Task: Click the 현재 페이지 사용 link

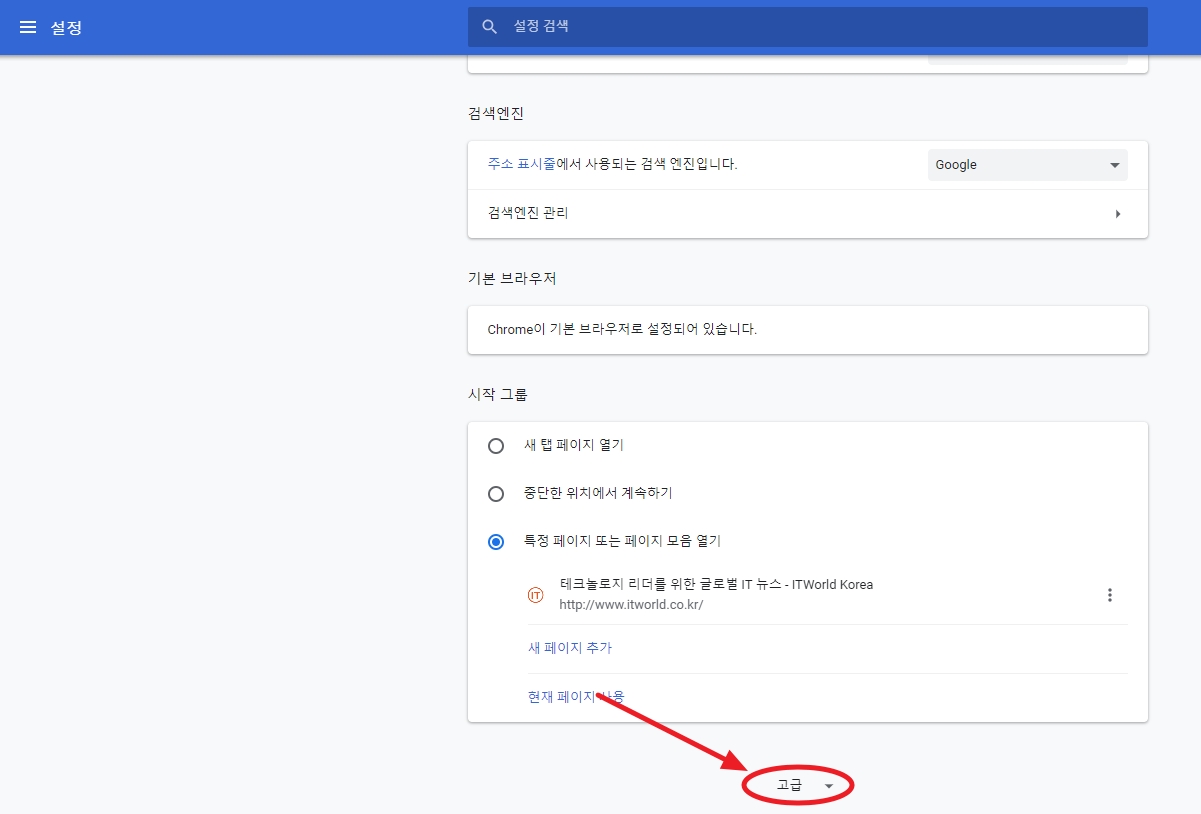Action: coord(576,697)
